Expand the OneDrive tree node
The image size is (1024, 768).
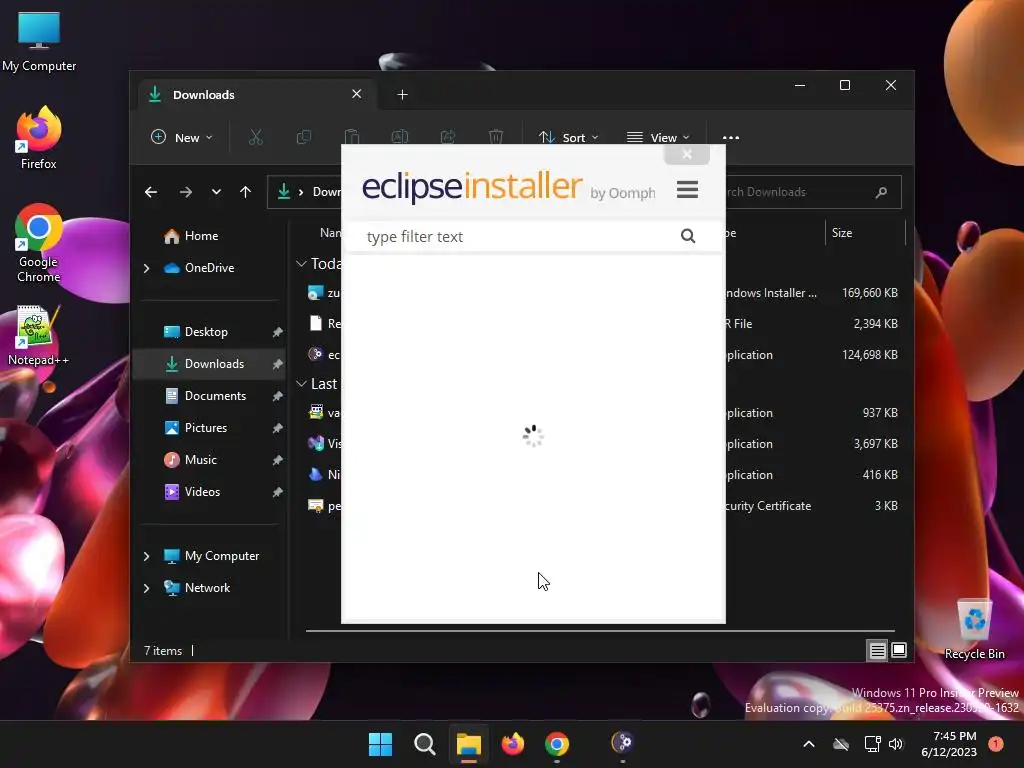(146, 268)
